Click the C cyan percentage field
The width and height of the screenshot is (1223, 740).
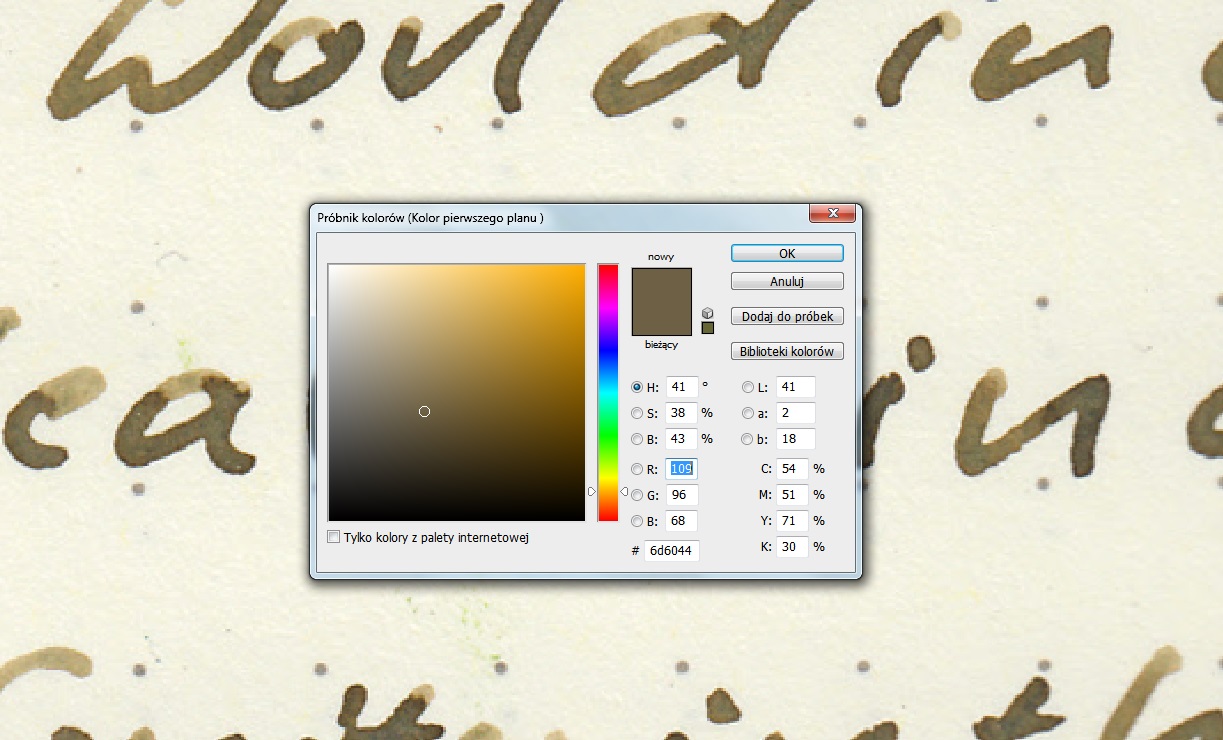791,469
